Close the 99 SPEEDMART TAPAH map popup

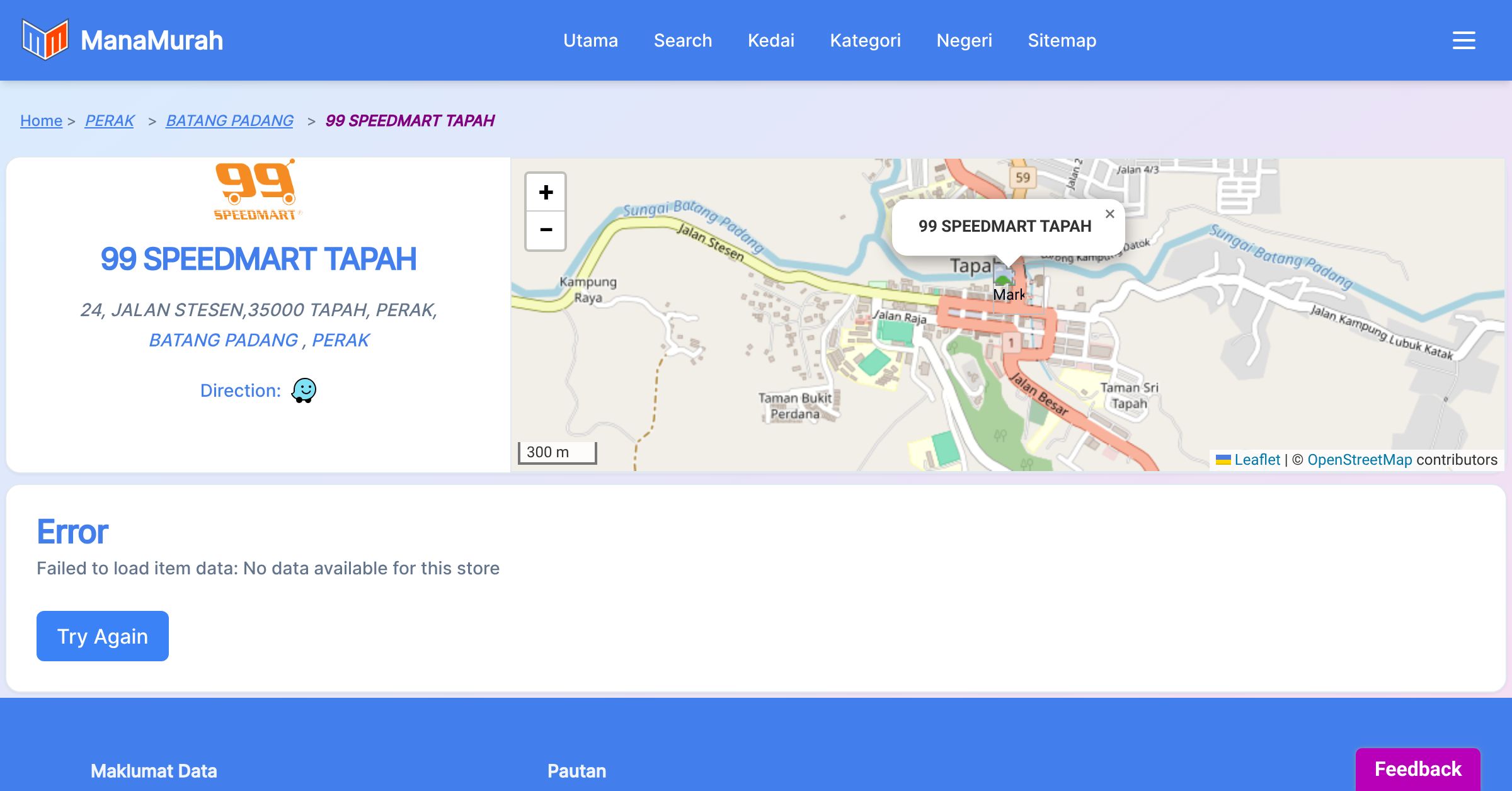(1109, 214)
